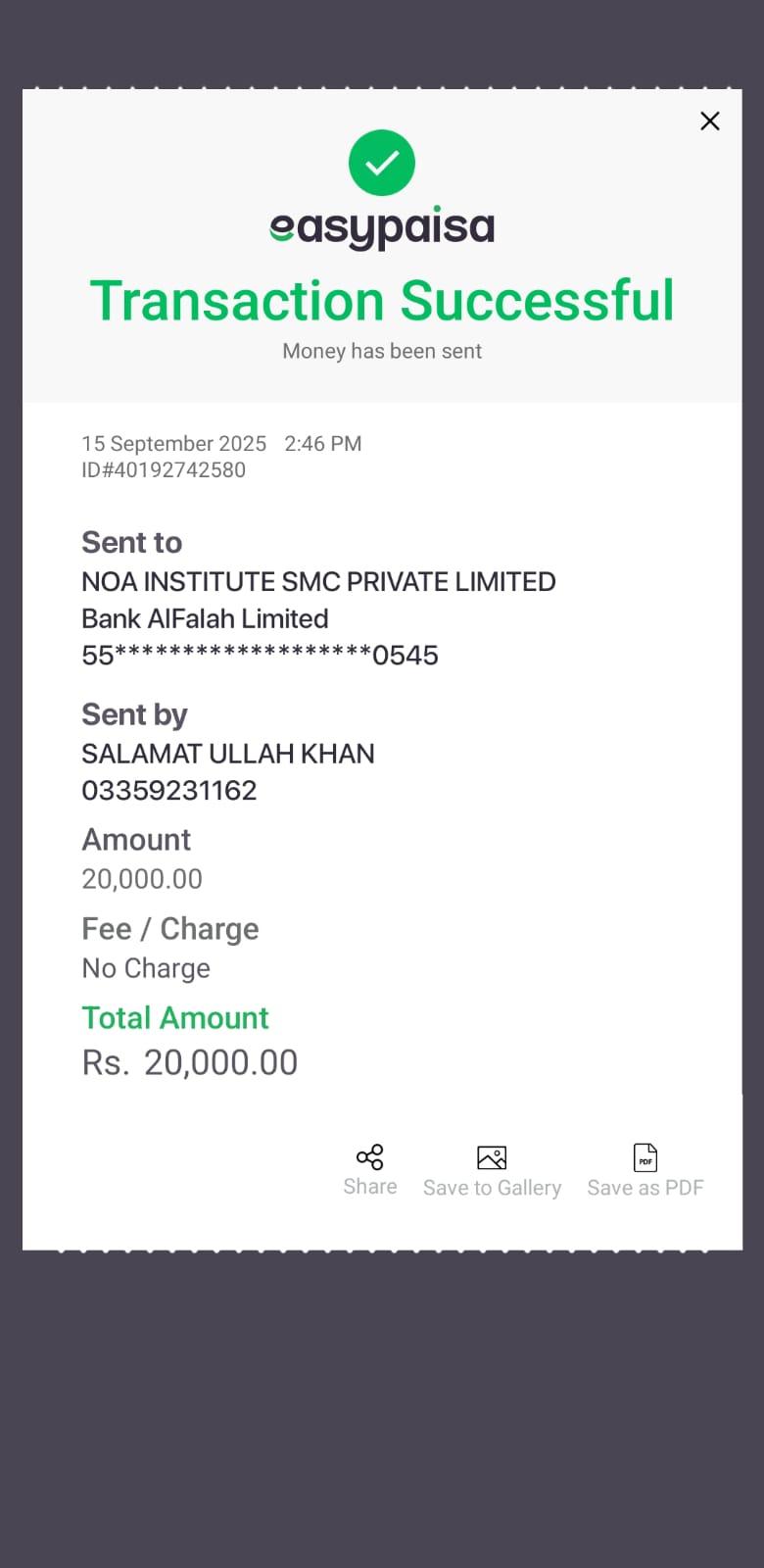Viewport: 764px width, 1568px height.
Task: Click the No Charge fee text
Action: click(146, 968)
